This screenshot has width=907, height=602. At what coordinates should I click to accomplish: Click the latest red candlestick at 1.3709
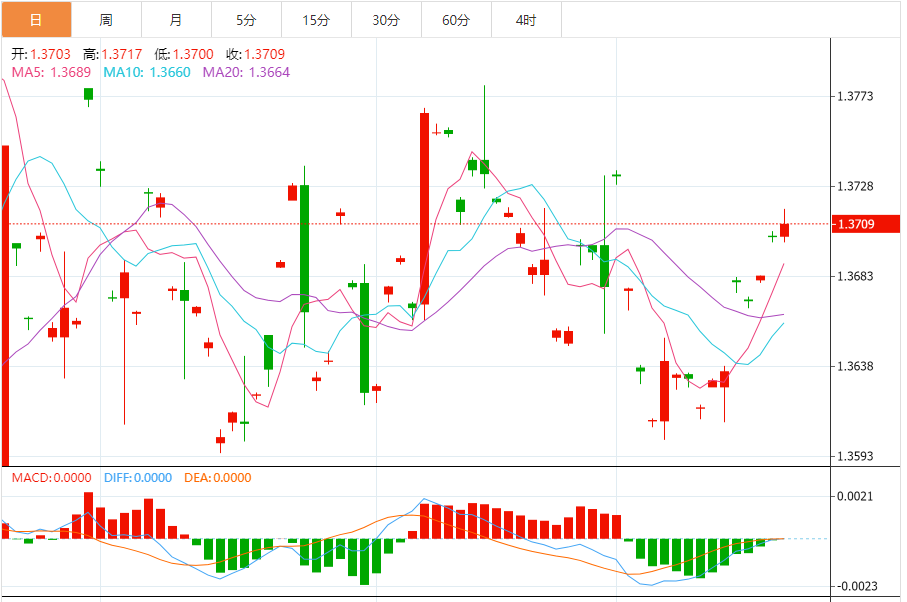[x=784, y=230]
